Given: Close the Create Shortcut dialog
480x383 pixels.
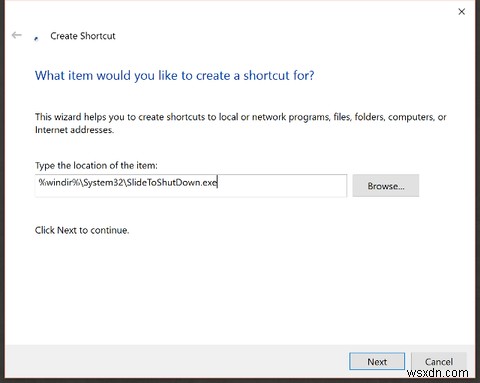Looking at the screenshot, I should pyautogui.click(x=461, y=12).
